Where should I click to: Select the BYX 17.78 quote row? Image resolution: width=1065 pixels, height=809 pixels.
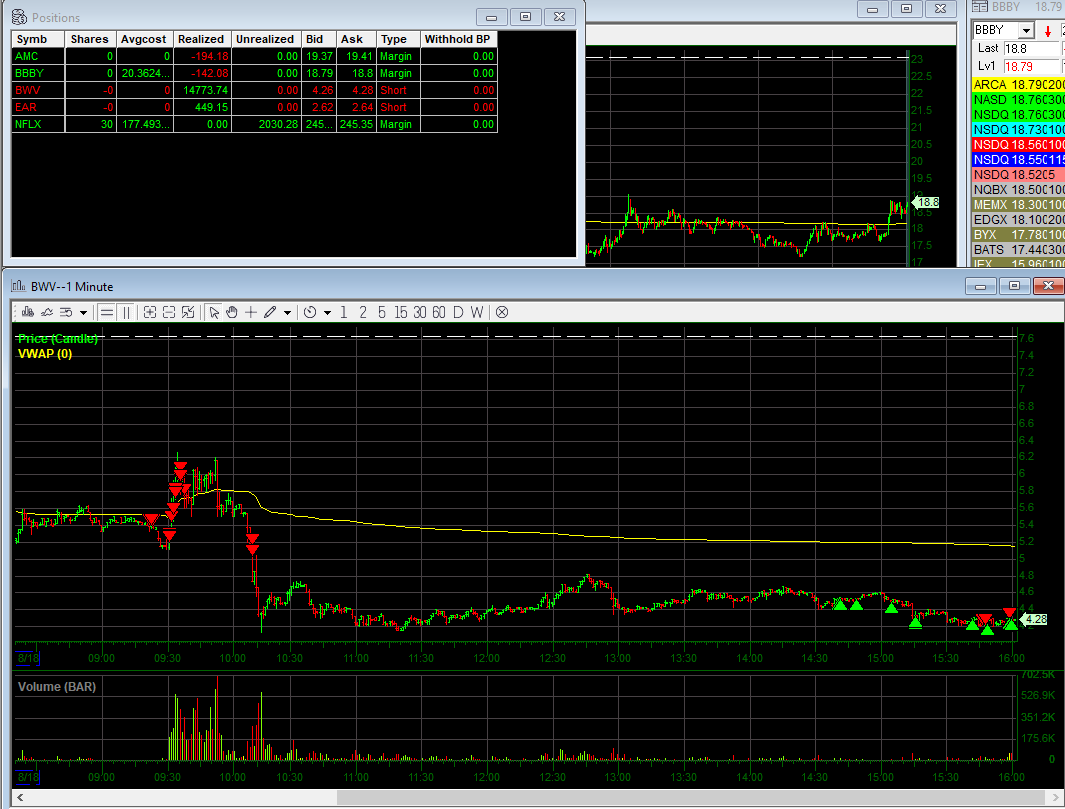coord(1018,234)
